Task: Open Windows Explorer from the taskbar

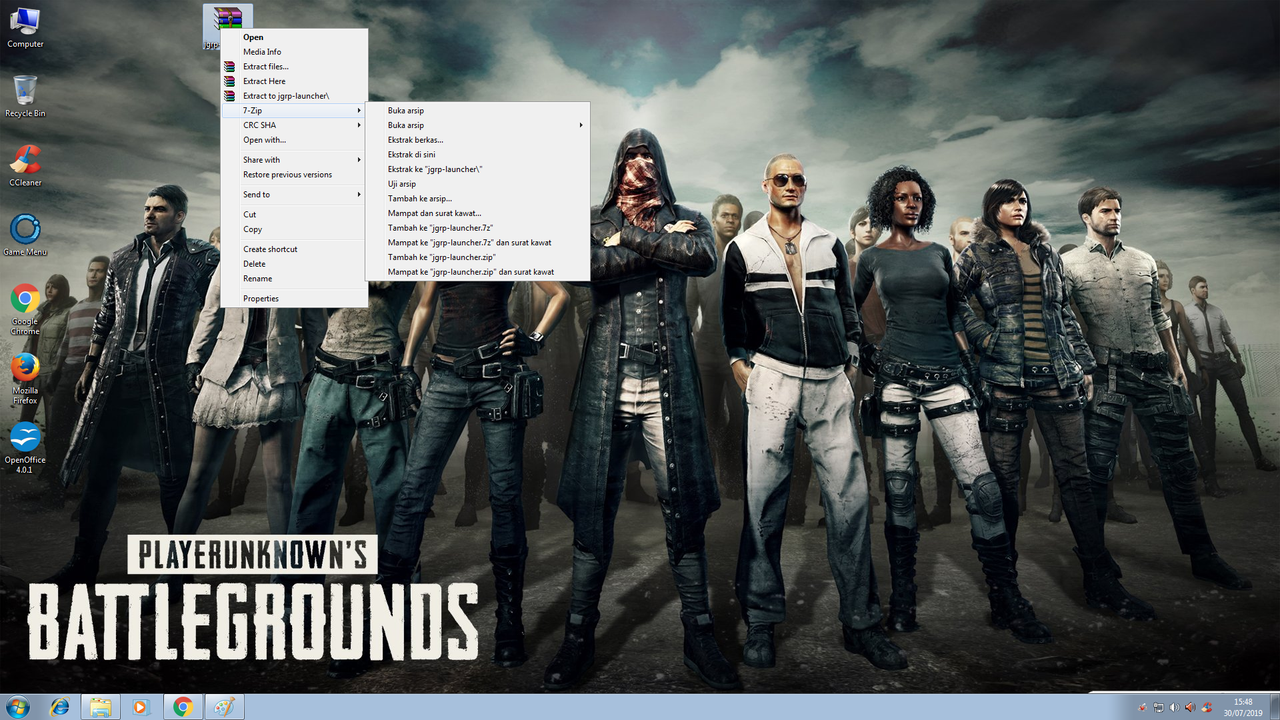Action: coord(101,707)
